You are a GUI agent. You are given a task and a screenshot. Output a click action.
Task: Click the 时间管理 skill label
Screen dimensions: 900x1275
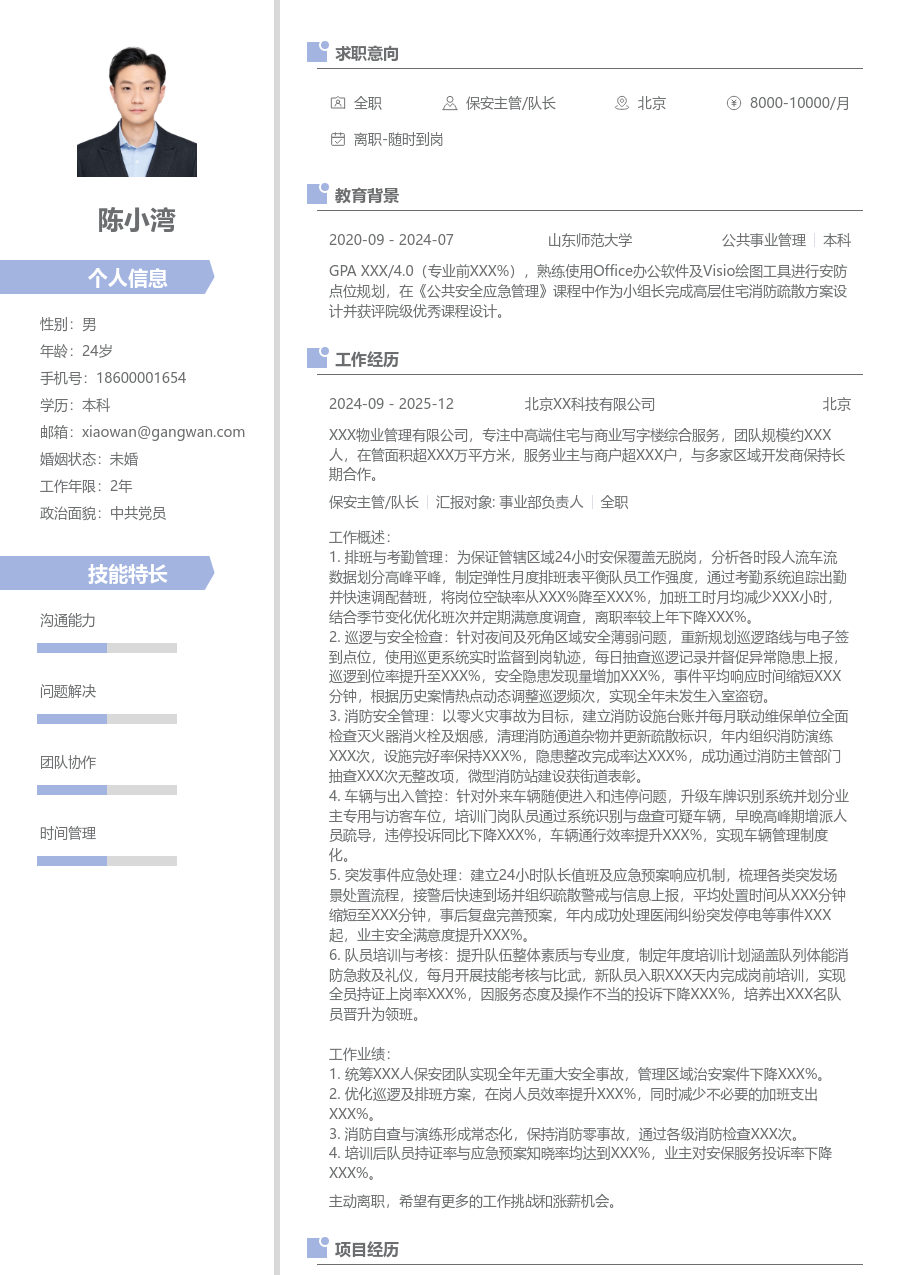[x=68, y=833]
